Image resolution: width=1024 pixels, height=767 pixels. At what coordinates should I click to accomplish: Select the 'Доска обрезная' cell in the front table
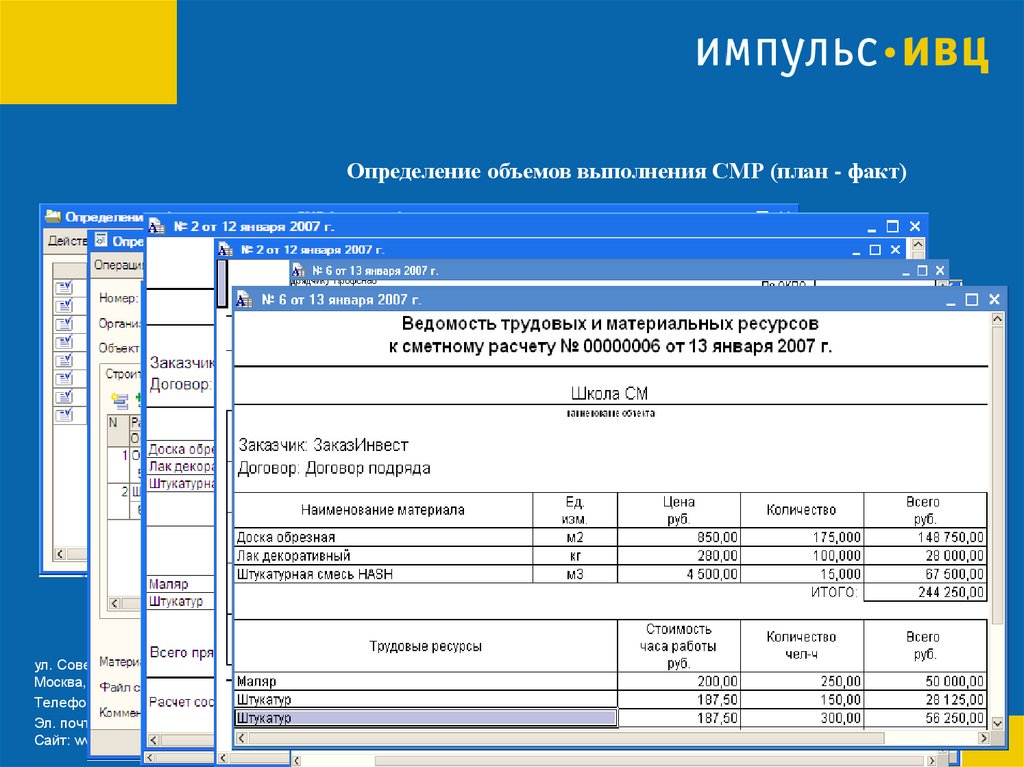(x=383, y=537)
